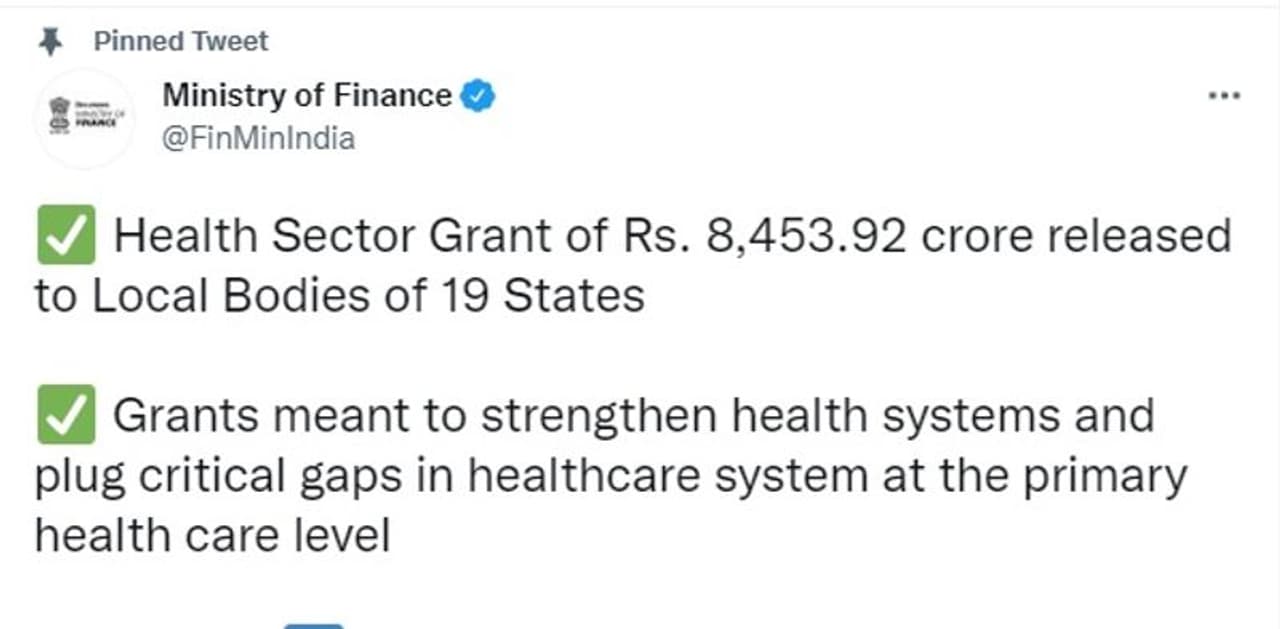This screenshot has height=629, width=1280.
Task: Open the @FinMinIndia handle link
Action: (258, 138)
